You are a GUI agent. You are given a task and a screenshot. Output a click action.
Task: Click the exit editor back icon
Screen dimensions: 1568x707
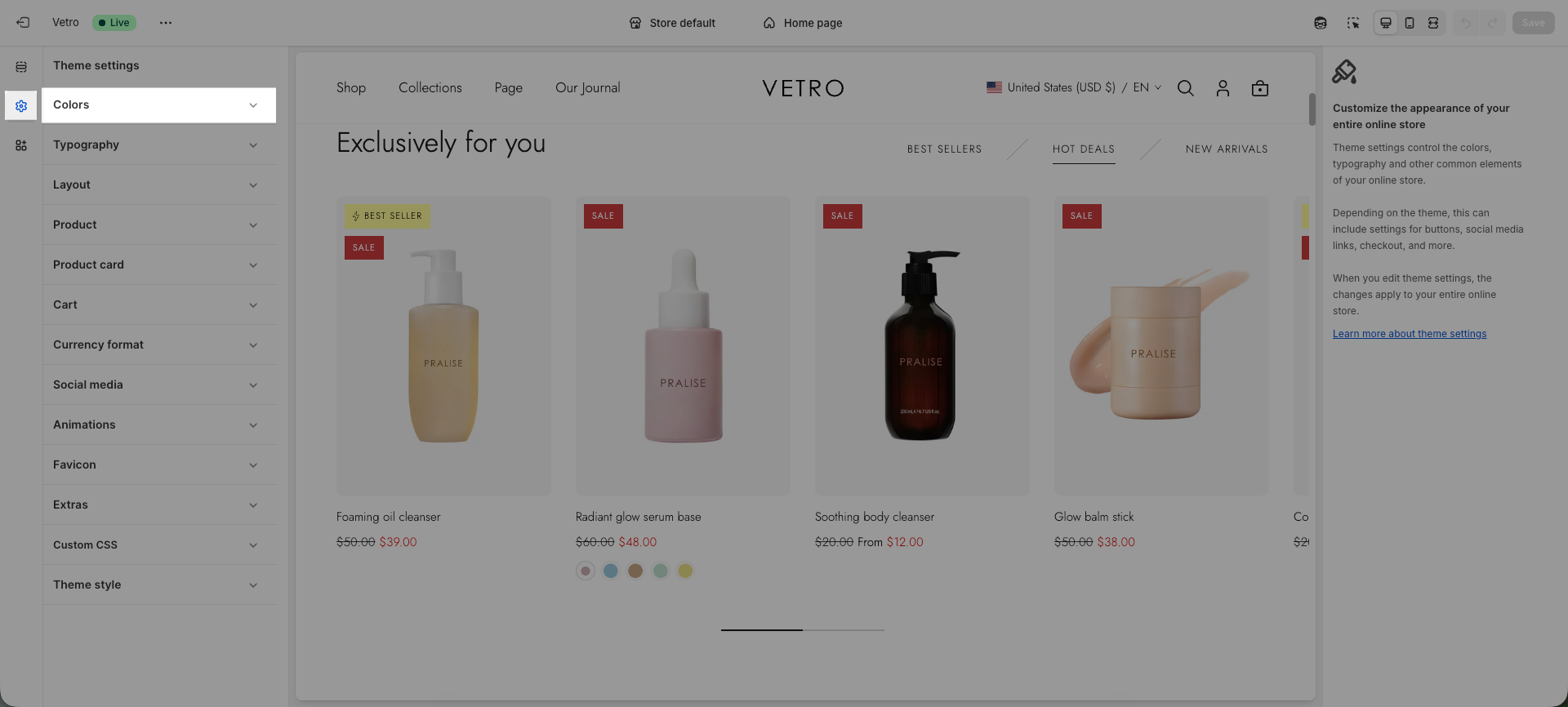(x=23, y=23)
